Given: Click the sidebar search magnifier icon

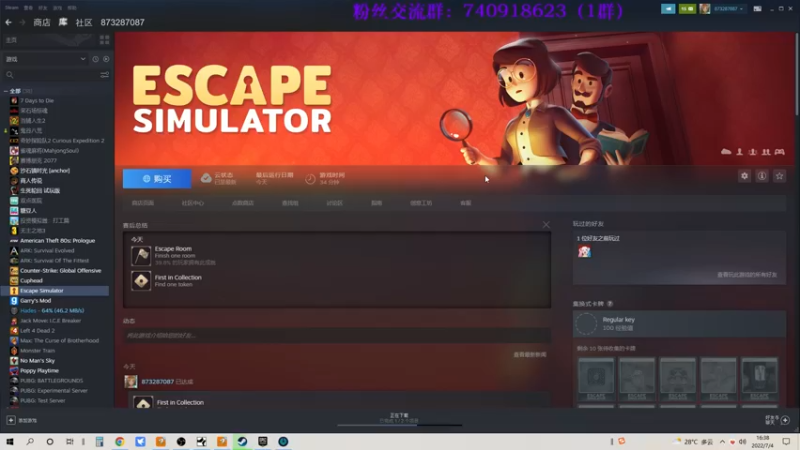Looking at the screenshot, I should (9, 75).
